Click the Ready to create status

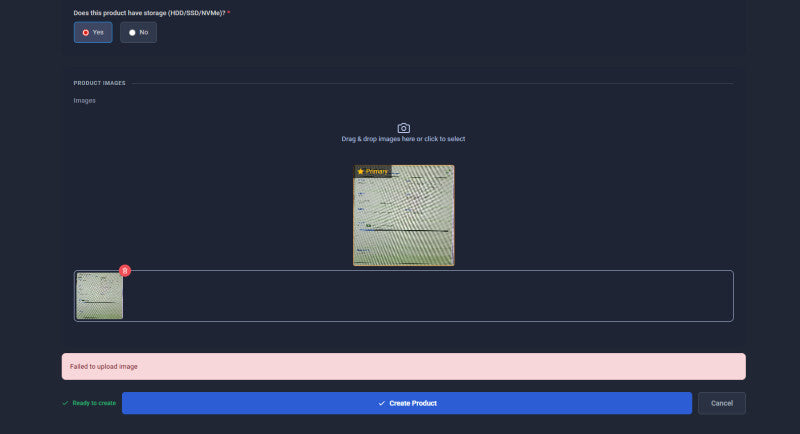(x=89, y=403)
